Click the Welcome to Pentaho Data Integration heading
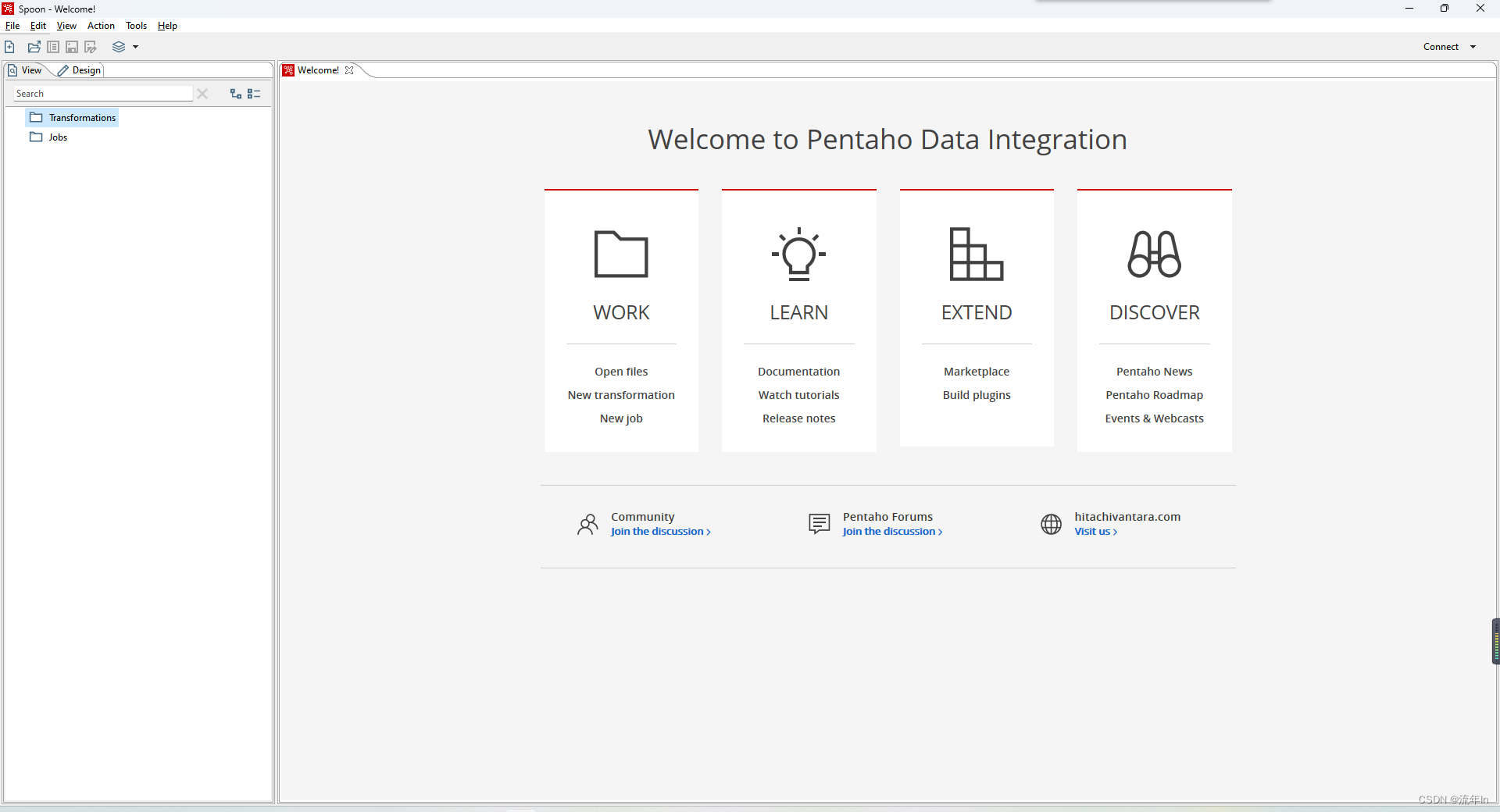Screen dimensions: 1500x812 pyautogui.click(x=887, y=140)
